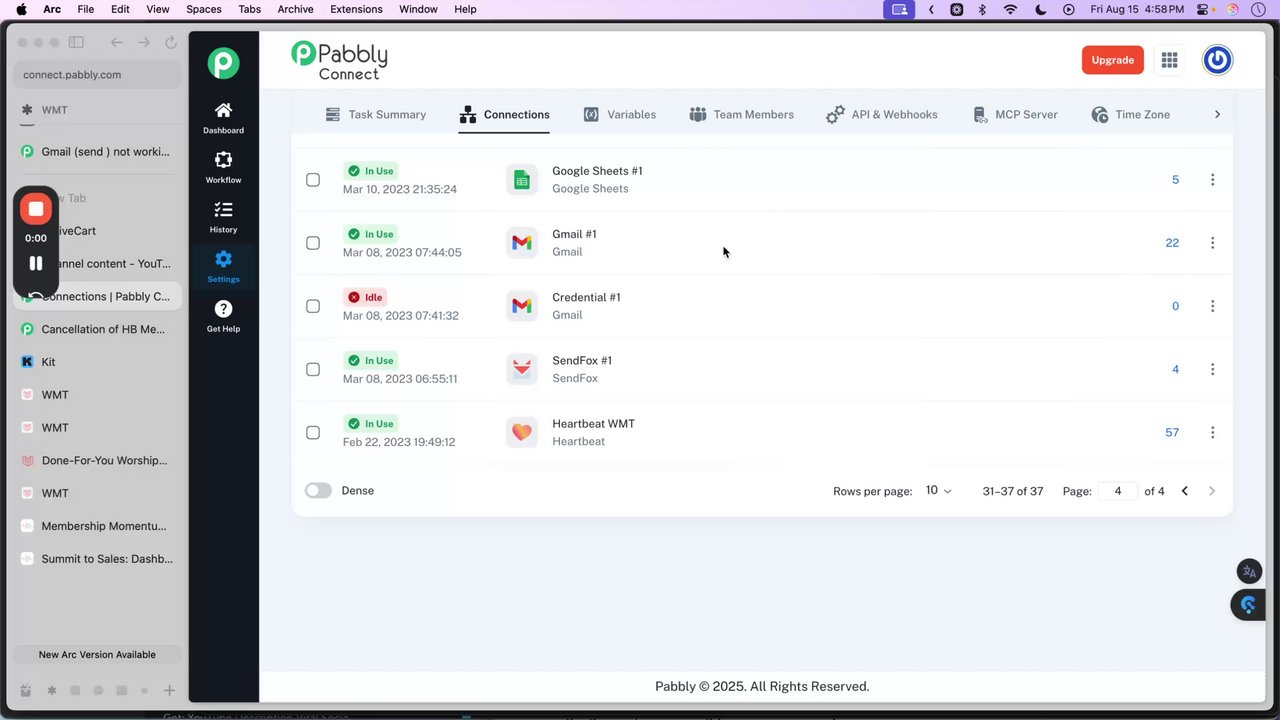Open workflow count 57 for Heartbeat WMT
The height and width of the screenshot is (720, 1280).
[1172, 433]
